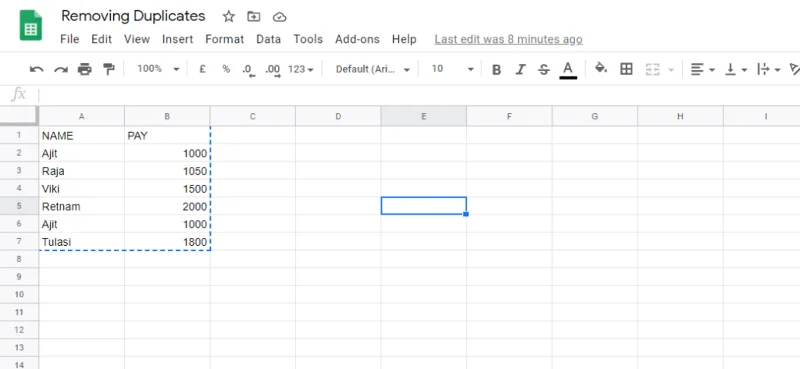The width and height of the screenshot is (800, 369).
Task: Open the text color picker
Action: coord(568,70)
